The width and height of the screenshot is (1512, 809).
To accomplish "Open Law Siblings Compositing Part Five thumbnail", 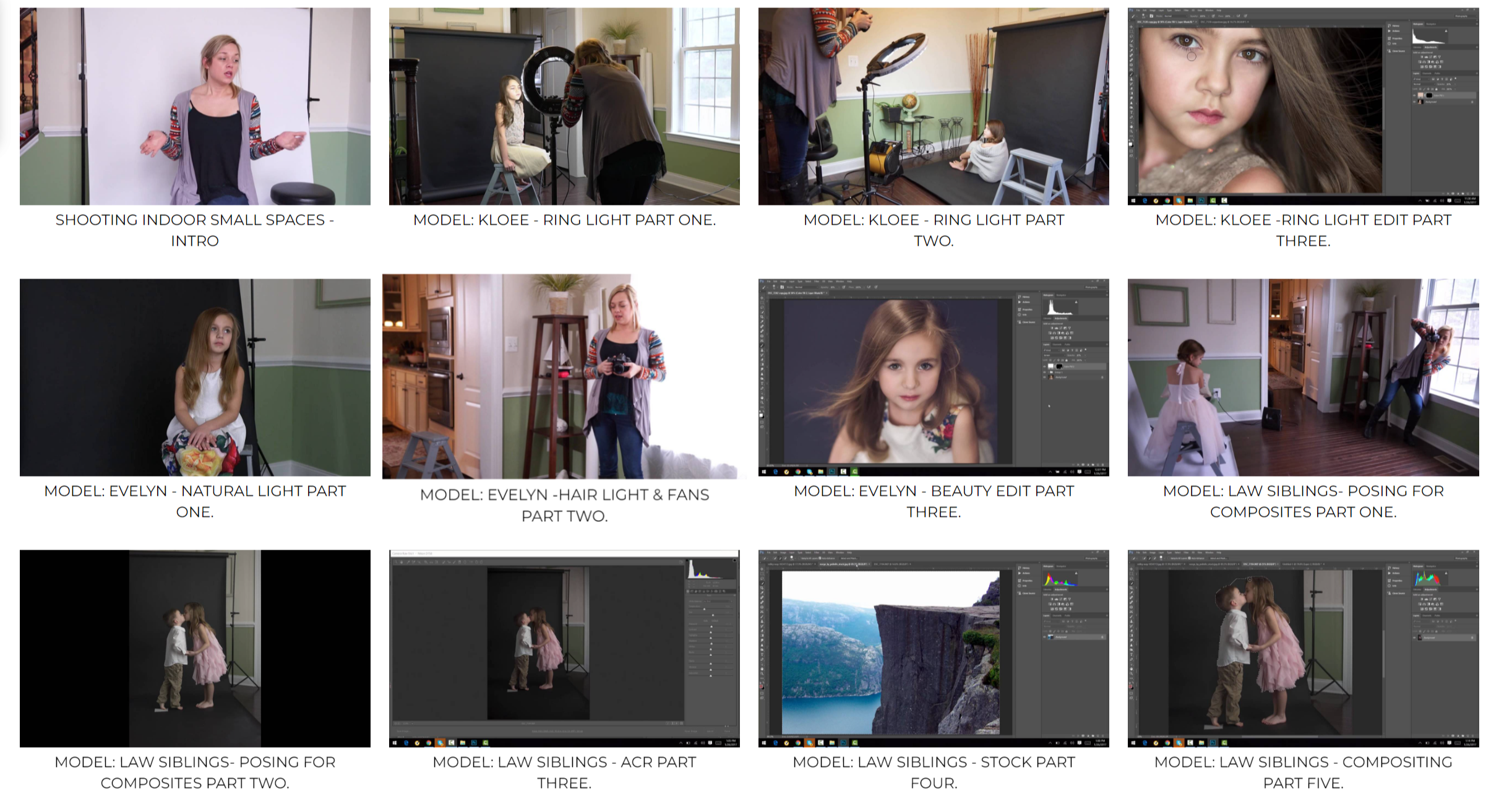I will tap(1303, 648).
